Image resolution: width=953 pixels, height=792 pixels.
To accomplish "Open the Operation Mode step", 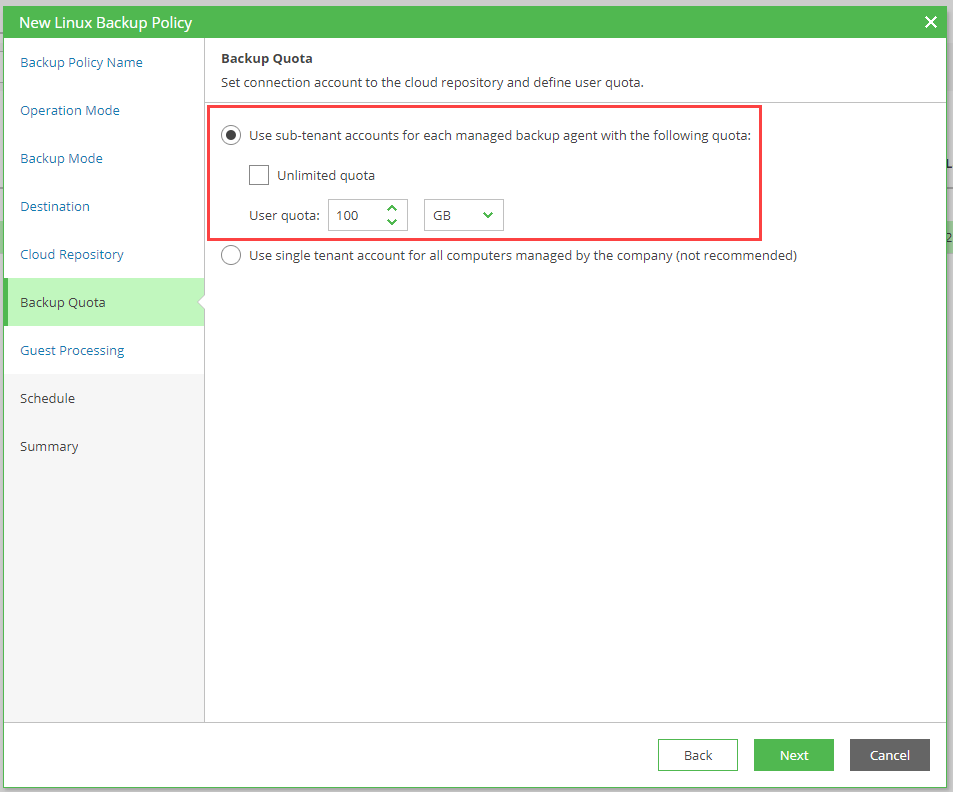I will click(70, 111).
